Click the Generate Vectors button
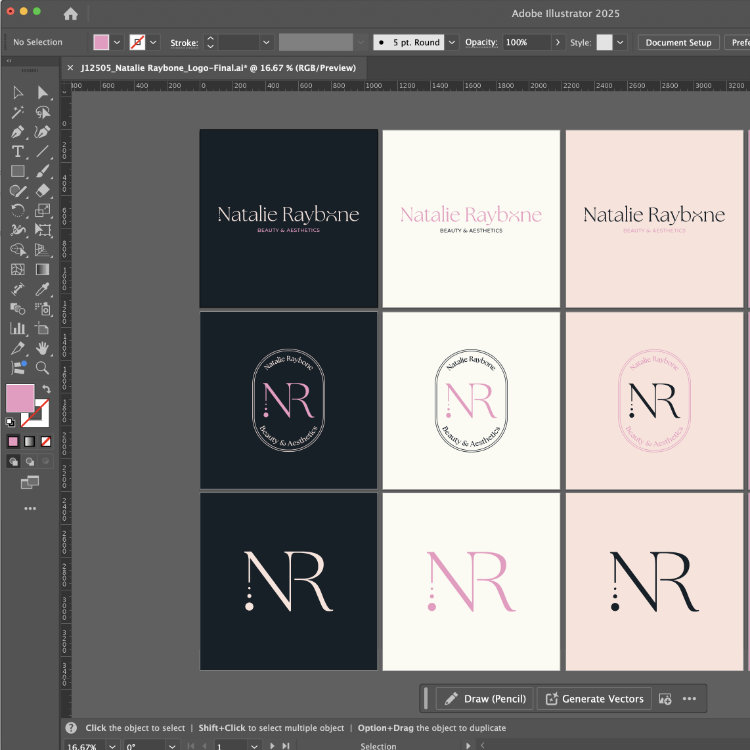This screenshot has height=750, width=750. (594, 699)
